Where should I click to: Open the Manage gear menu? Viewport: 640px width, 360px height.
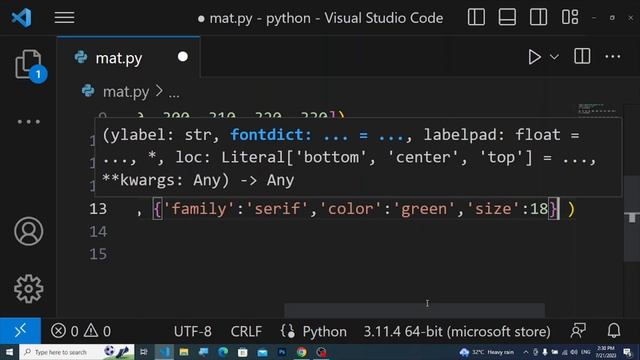(29, 289)
